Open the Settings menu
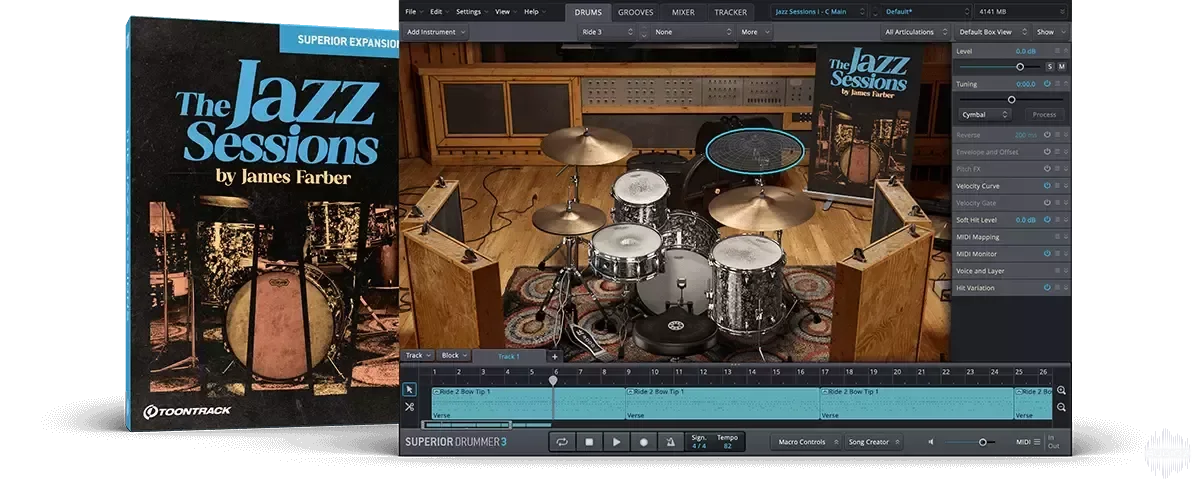1200x488 pixels. (x=471, y=12)
